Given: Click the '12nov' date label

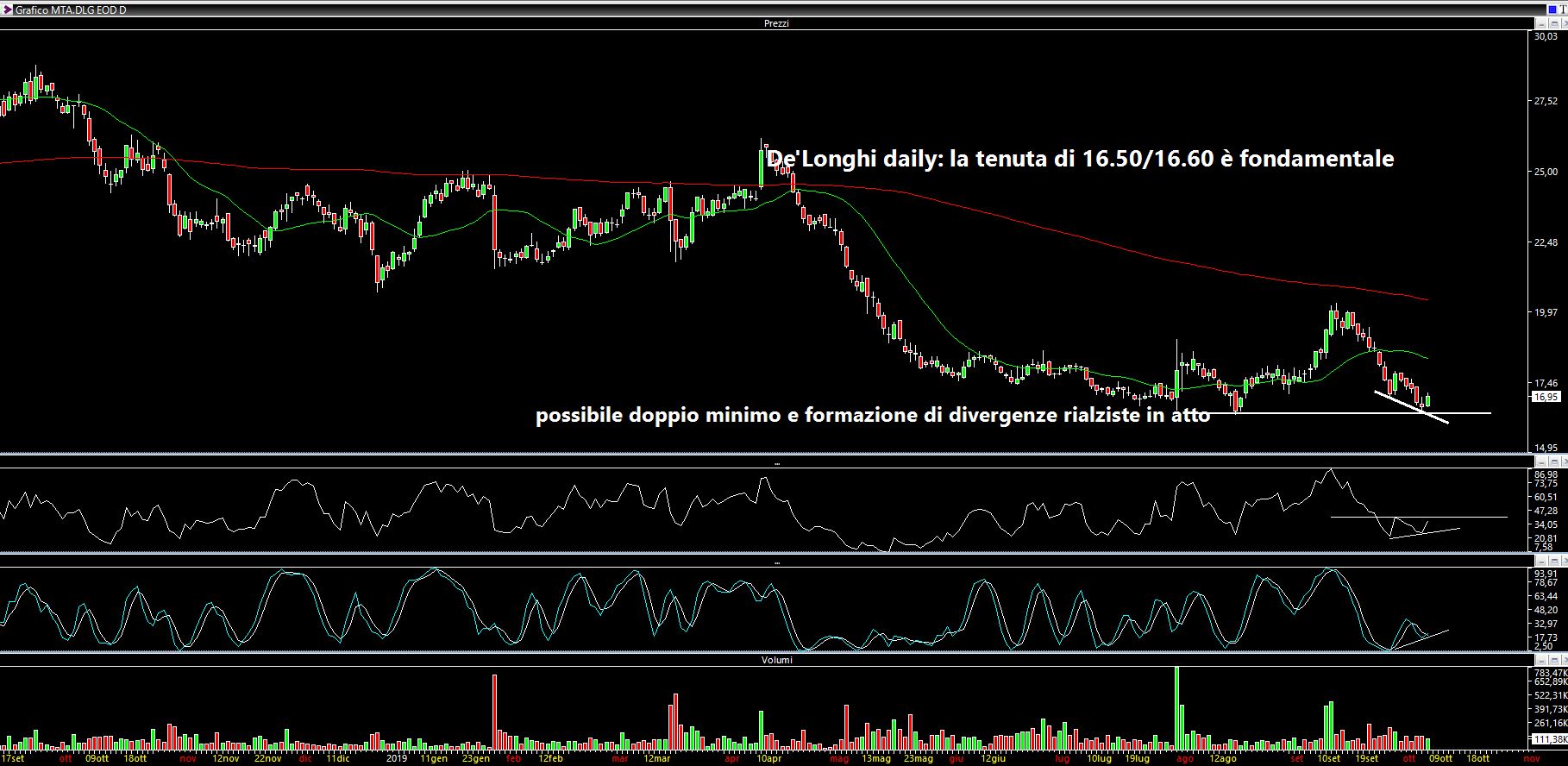Looking at the screenshot, I should (x=225, y=759).
